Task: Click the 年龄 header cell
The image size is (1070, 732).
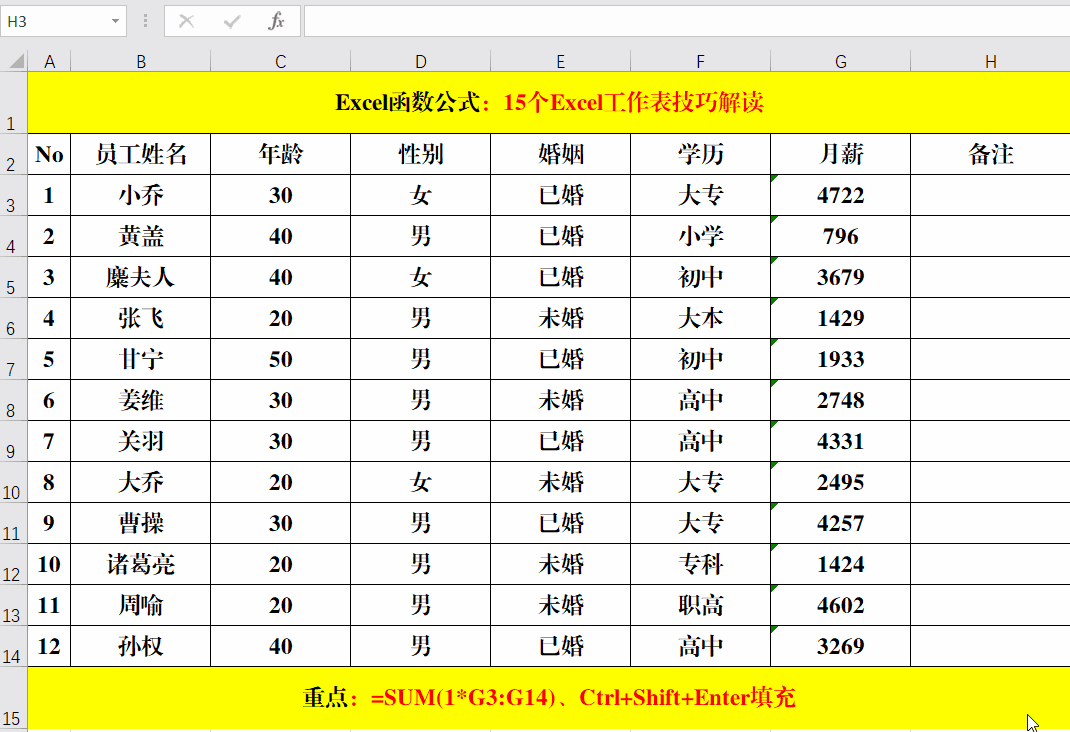Action: [x=280, y=154]
